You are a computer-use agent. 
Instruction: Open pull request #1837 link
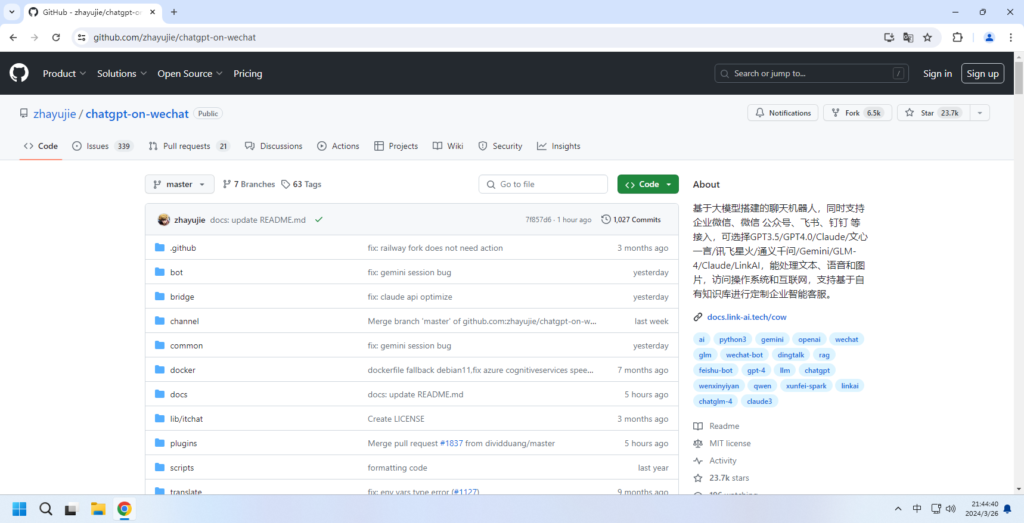click(x=451, y=443)
